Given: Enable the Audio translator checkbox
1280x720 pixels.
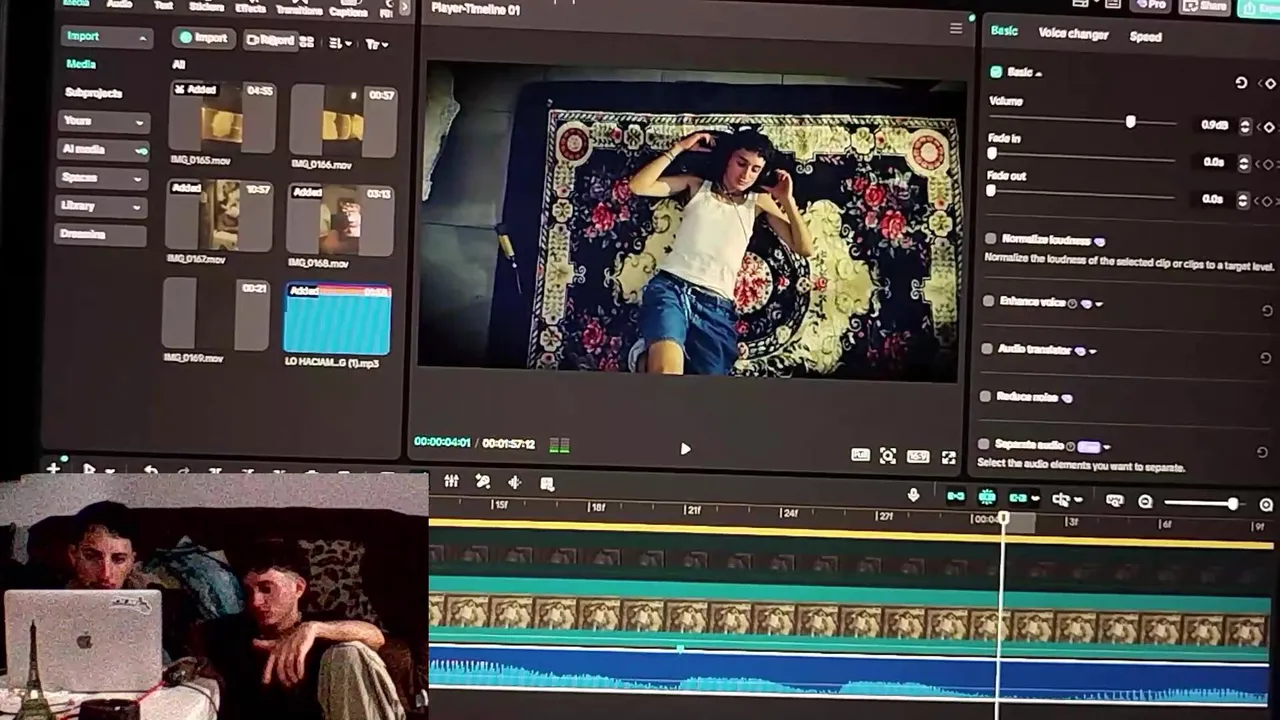Looking at the screenshot, I should pyautogui.click(x=987, y=349).
